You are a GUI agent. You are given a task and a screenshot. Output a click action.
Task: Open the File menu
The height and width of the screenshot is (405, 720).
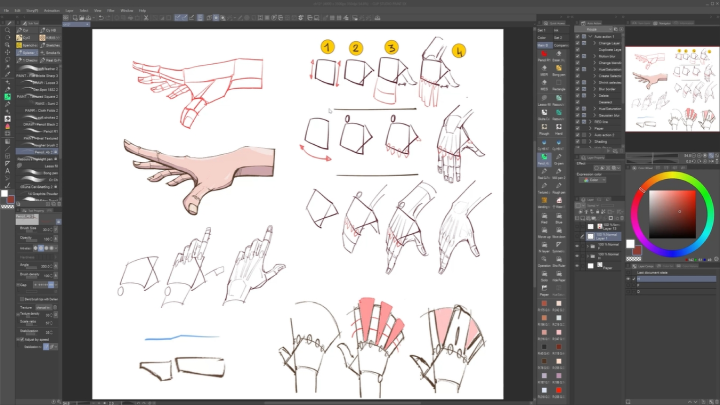click(6, 11)
